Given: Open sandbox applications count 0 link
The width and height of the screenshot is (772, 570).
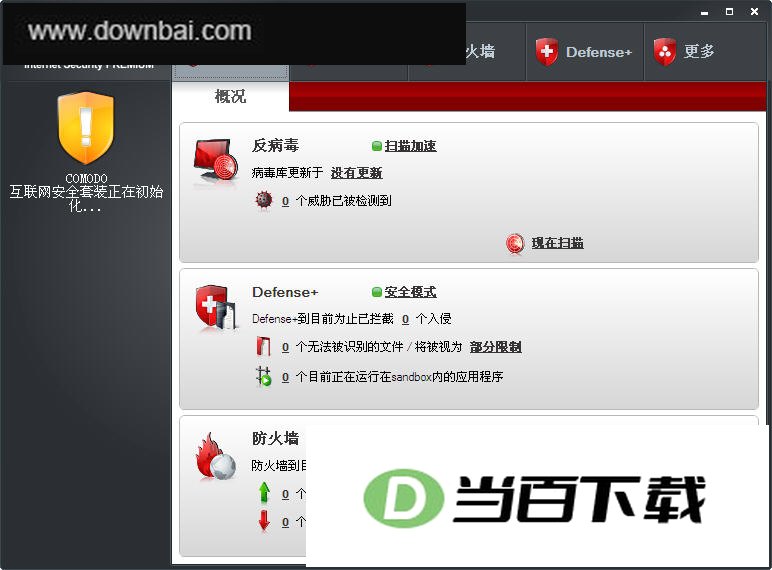Looking at the screenshot, I should tap(285, 377).
